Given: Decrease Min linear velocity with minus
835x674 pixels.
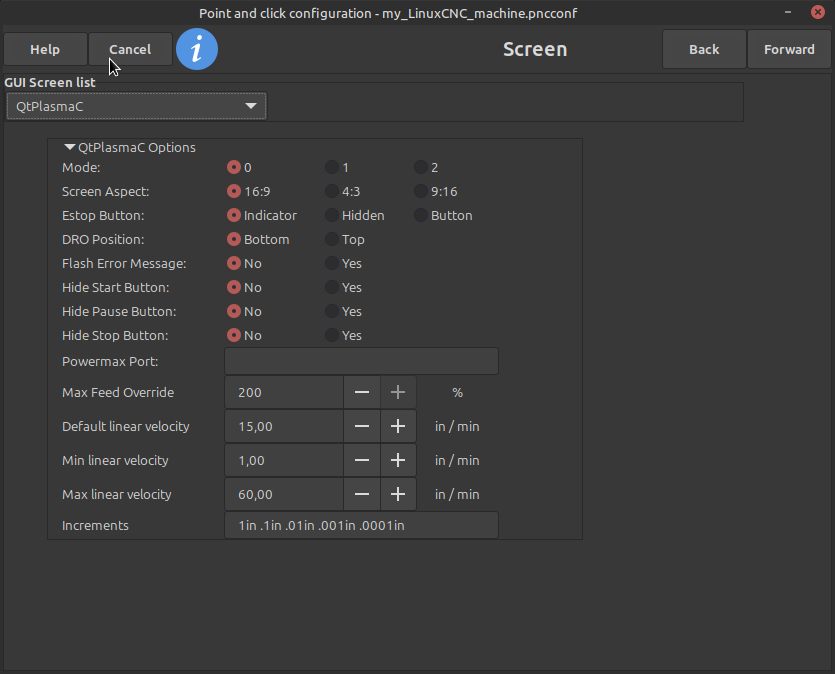Looking at the screenshot, I should (362, 461).
